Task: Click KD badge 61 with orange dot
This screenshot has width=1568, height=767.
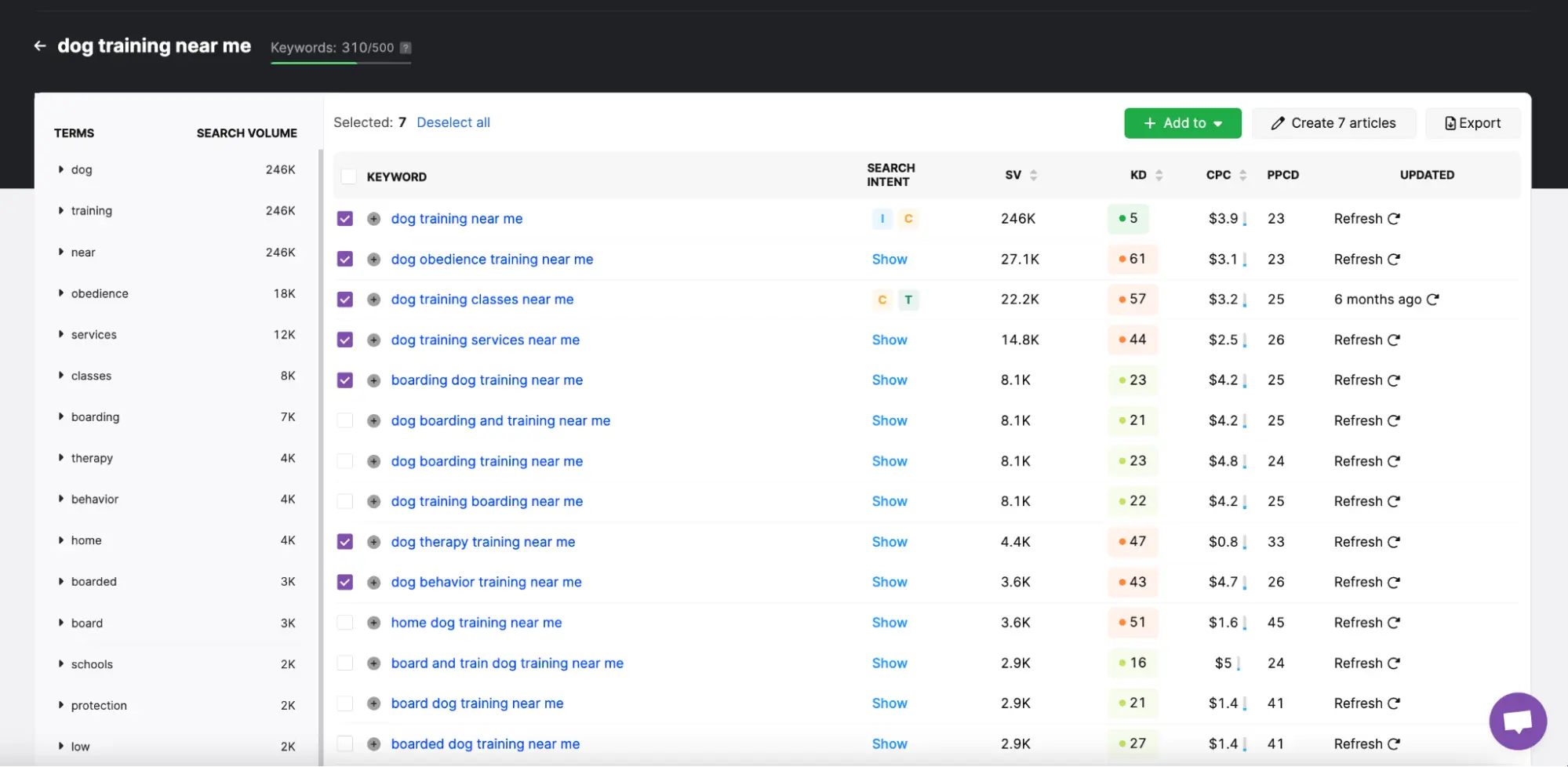Action: [1133, 260]
